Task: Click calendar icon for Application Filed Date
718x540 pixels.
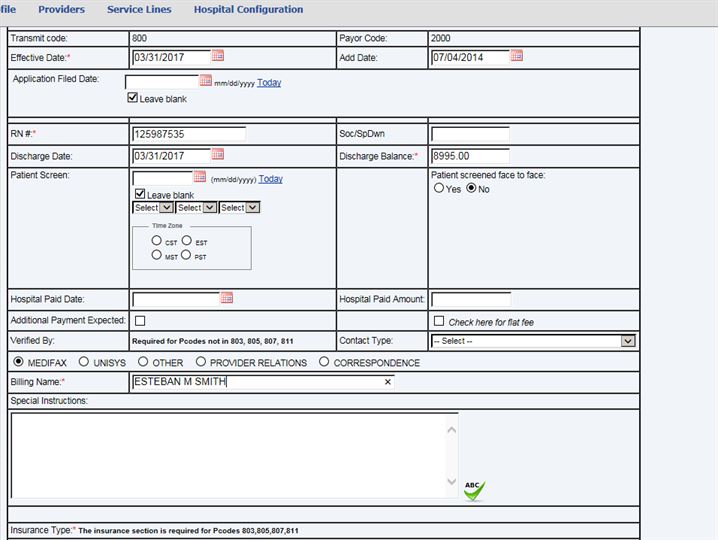Action: (206, 81)
